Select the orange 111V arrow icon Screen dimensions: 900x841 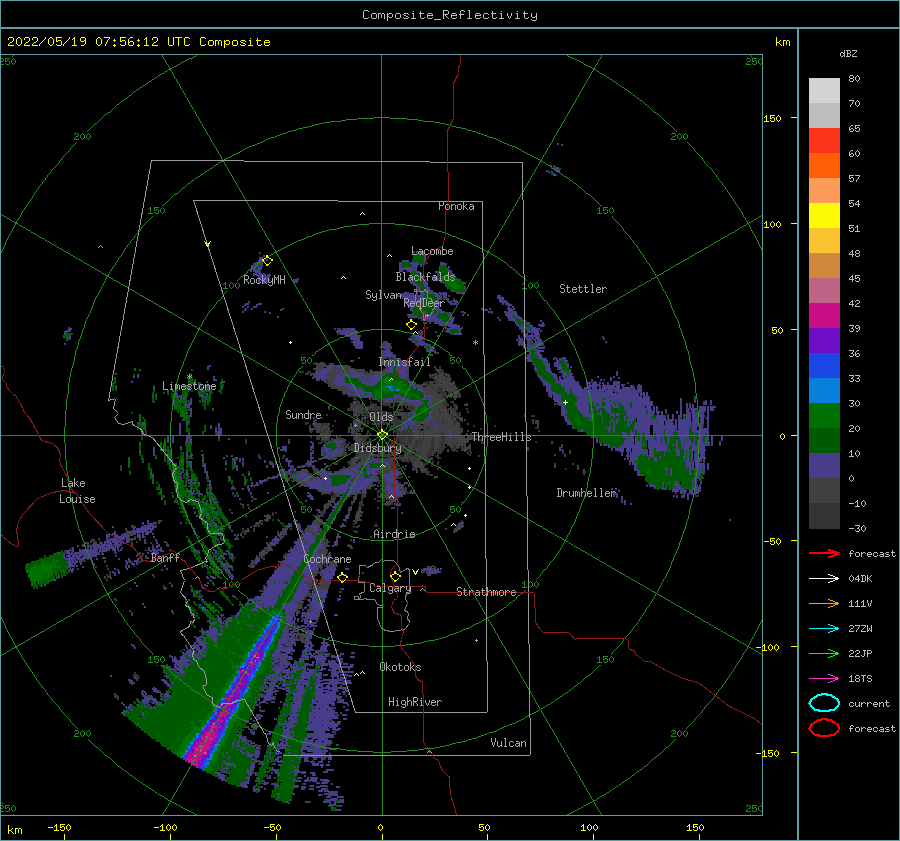pos(824,603)
